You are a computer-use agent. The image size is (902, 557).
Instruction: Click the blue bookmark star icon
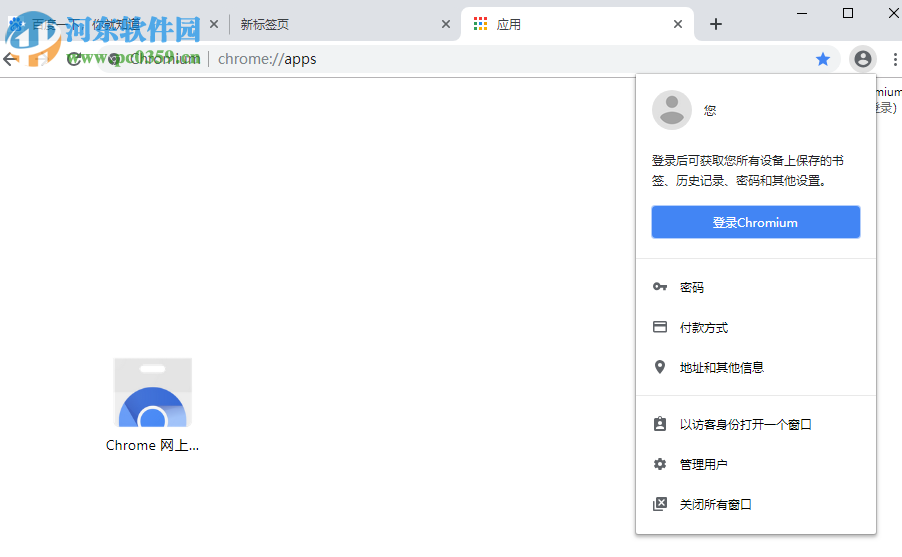(x=823, y=59)
